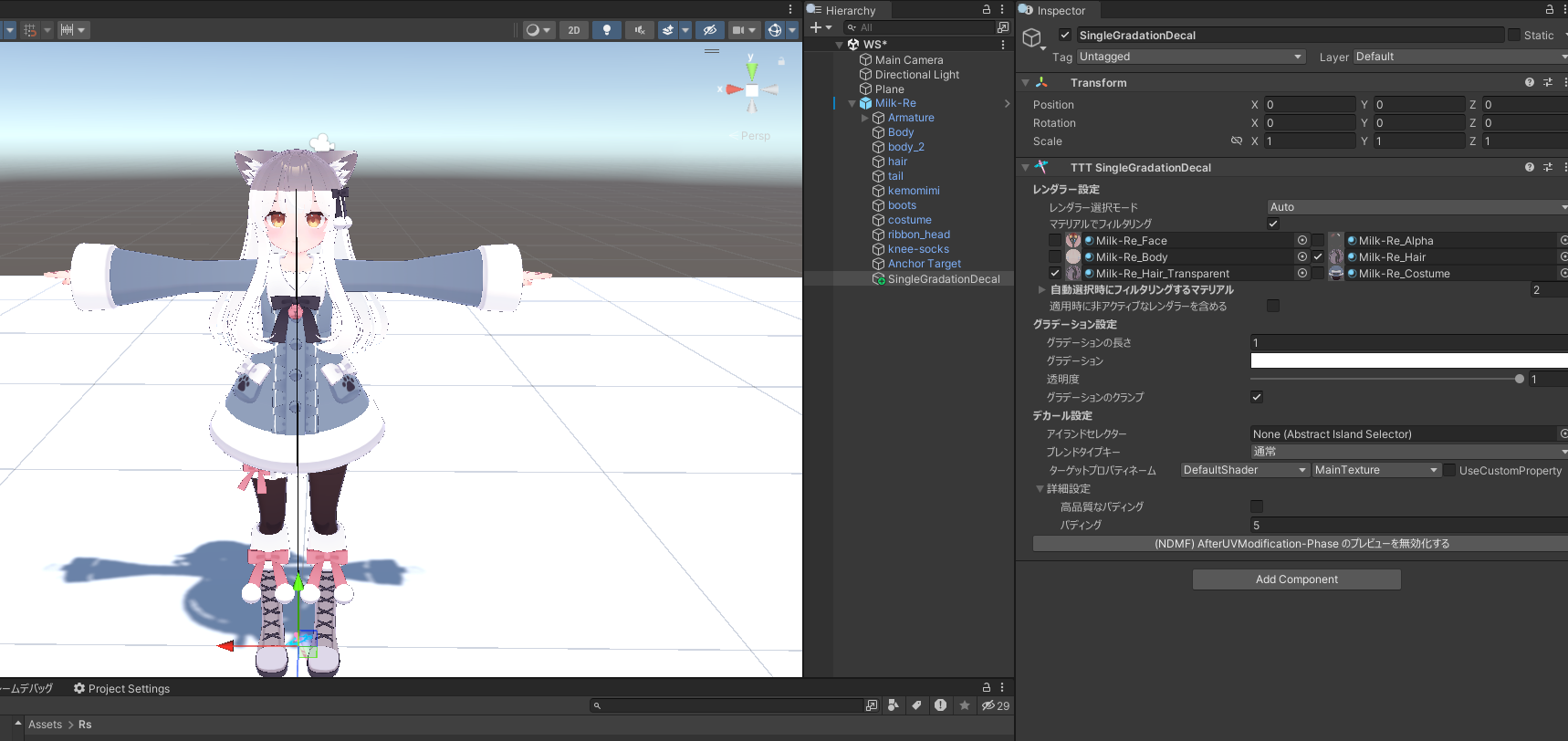Click the Add Component button

(1296, 579)
